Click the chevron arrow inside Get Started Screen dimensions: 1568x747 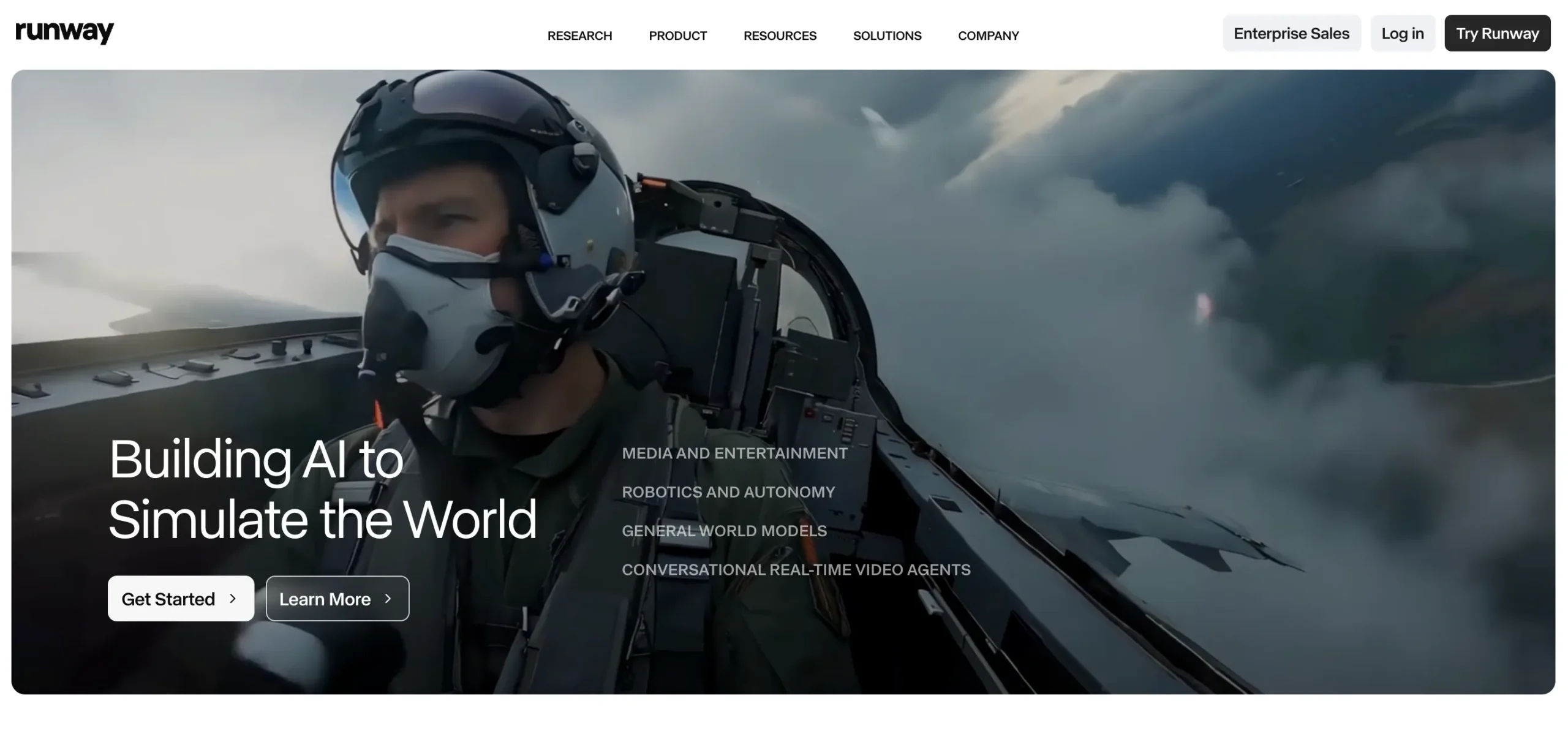pyautogui.click(x=233, y=599)
